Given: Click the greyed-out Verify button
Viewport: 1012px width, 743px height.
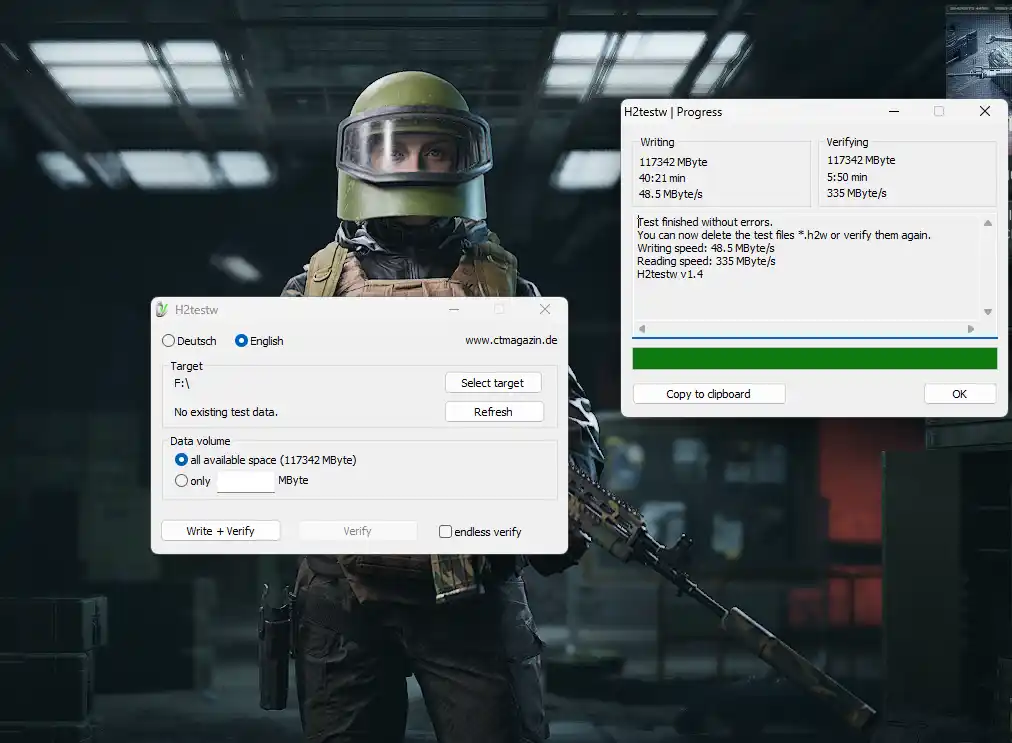Looking at the screenshot, I should click(358, 531).
